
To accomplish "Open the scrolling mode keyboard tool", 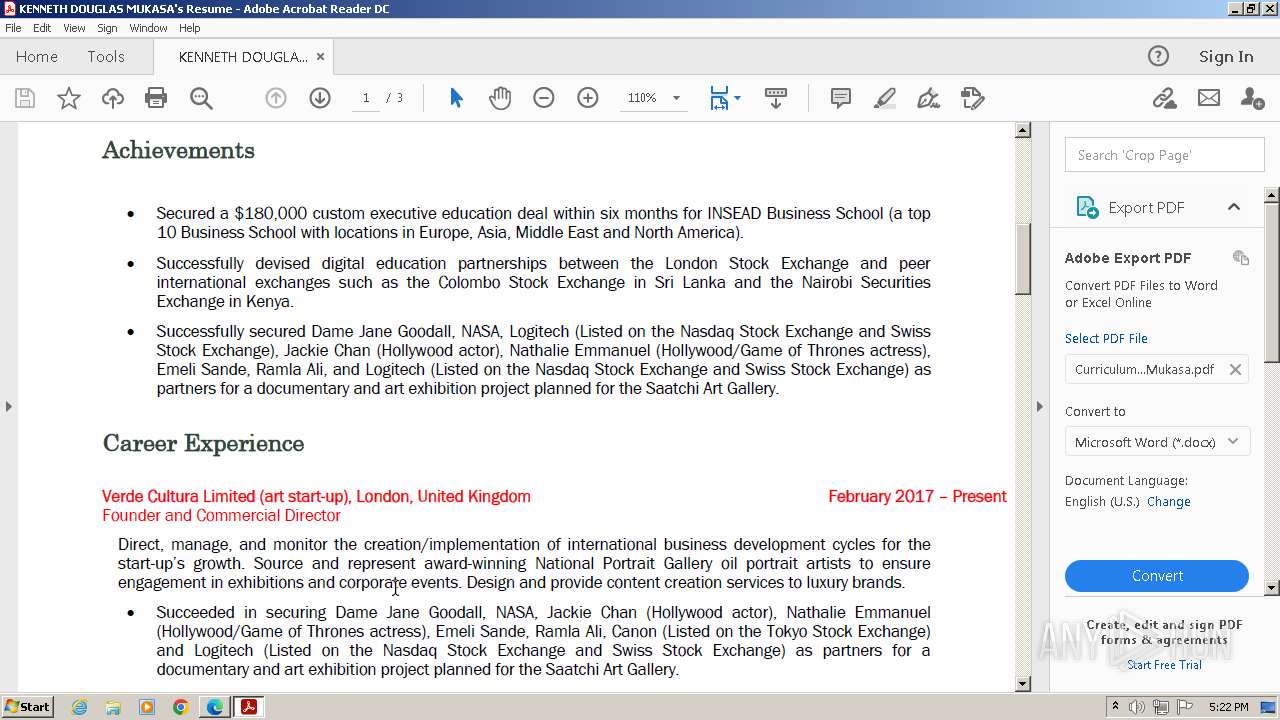I will pos(776,98).
